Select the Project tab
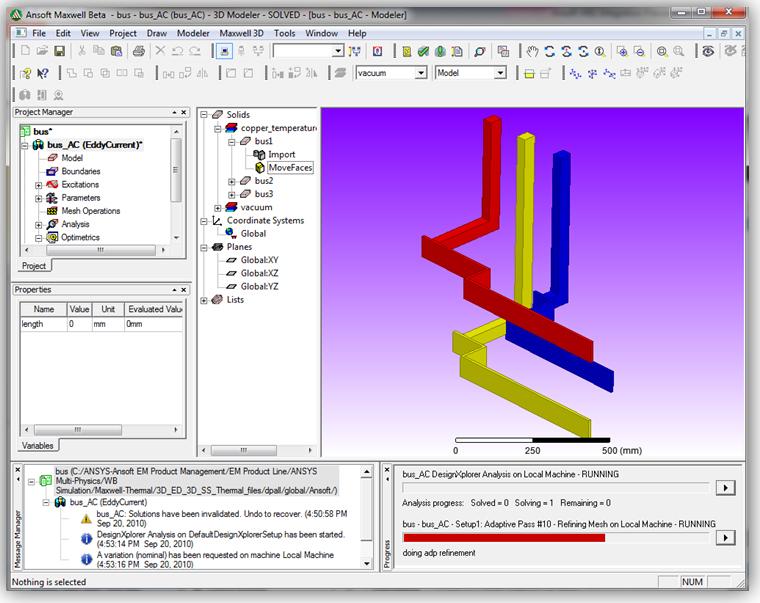 tap(34, 266)
